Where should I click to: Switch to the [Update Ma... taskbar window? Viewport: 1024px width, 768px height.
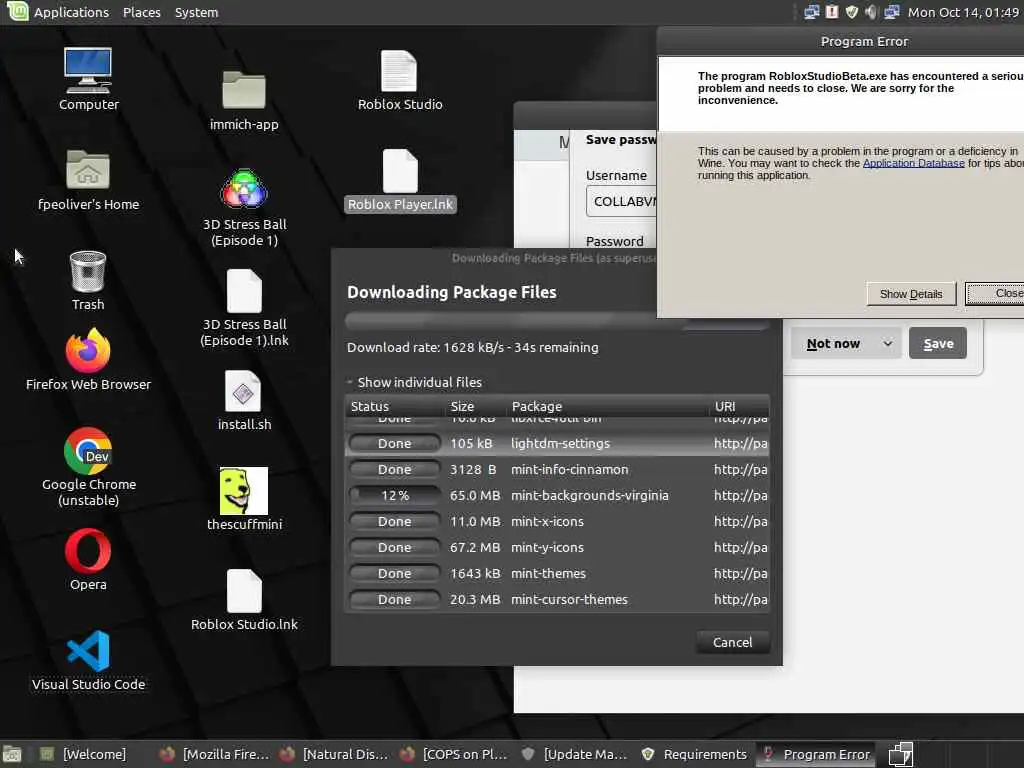pos(575,754)
